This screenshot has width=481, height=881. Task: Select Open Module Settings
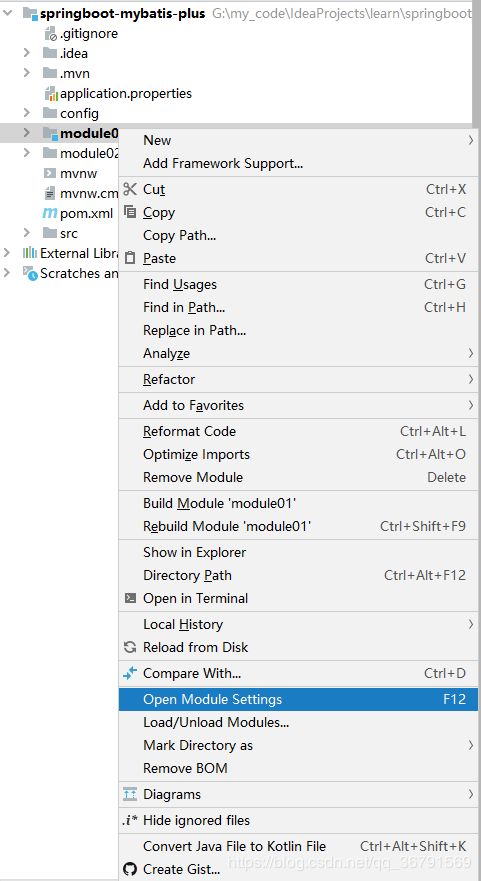click(x=298, y=700)
